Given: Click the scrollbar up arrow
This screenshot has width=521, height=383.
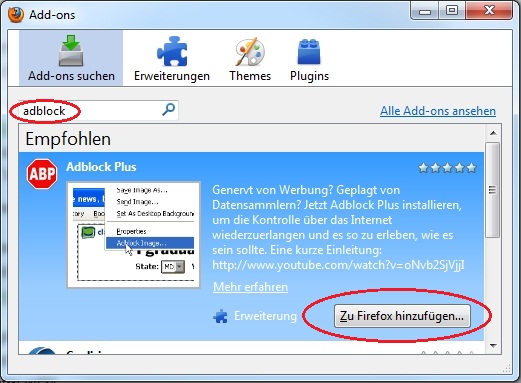Looking at the screenshot, I should (493, 133).
